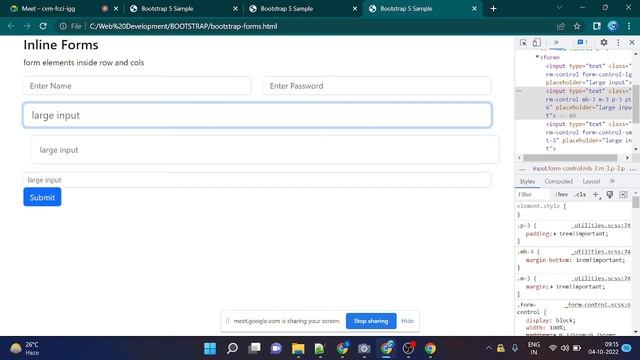Switch to the Computed tab
Image resolution: width=640 pixels, height=360 pixels.
pos(558,181)
